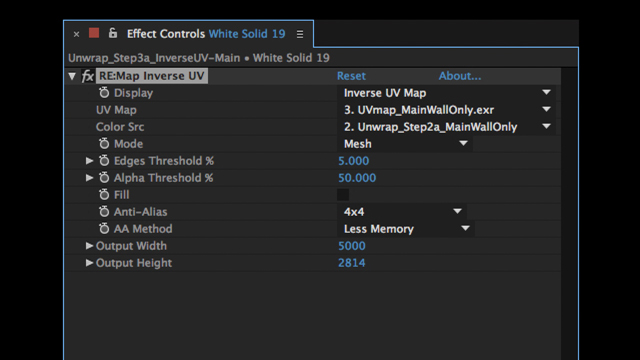Click the Display property label

[133, 93]
